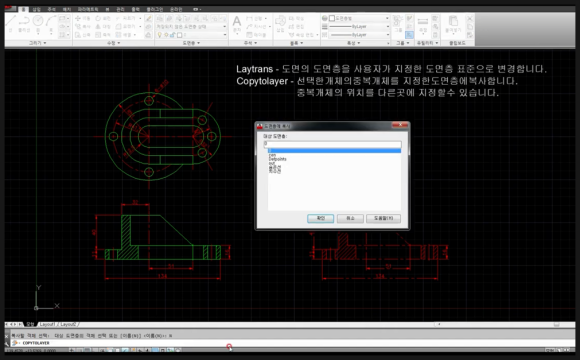Click the Rotate (회전) tool
Viewport: 580px width, 360px height.
point(103,18)
